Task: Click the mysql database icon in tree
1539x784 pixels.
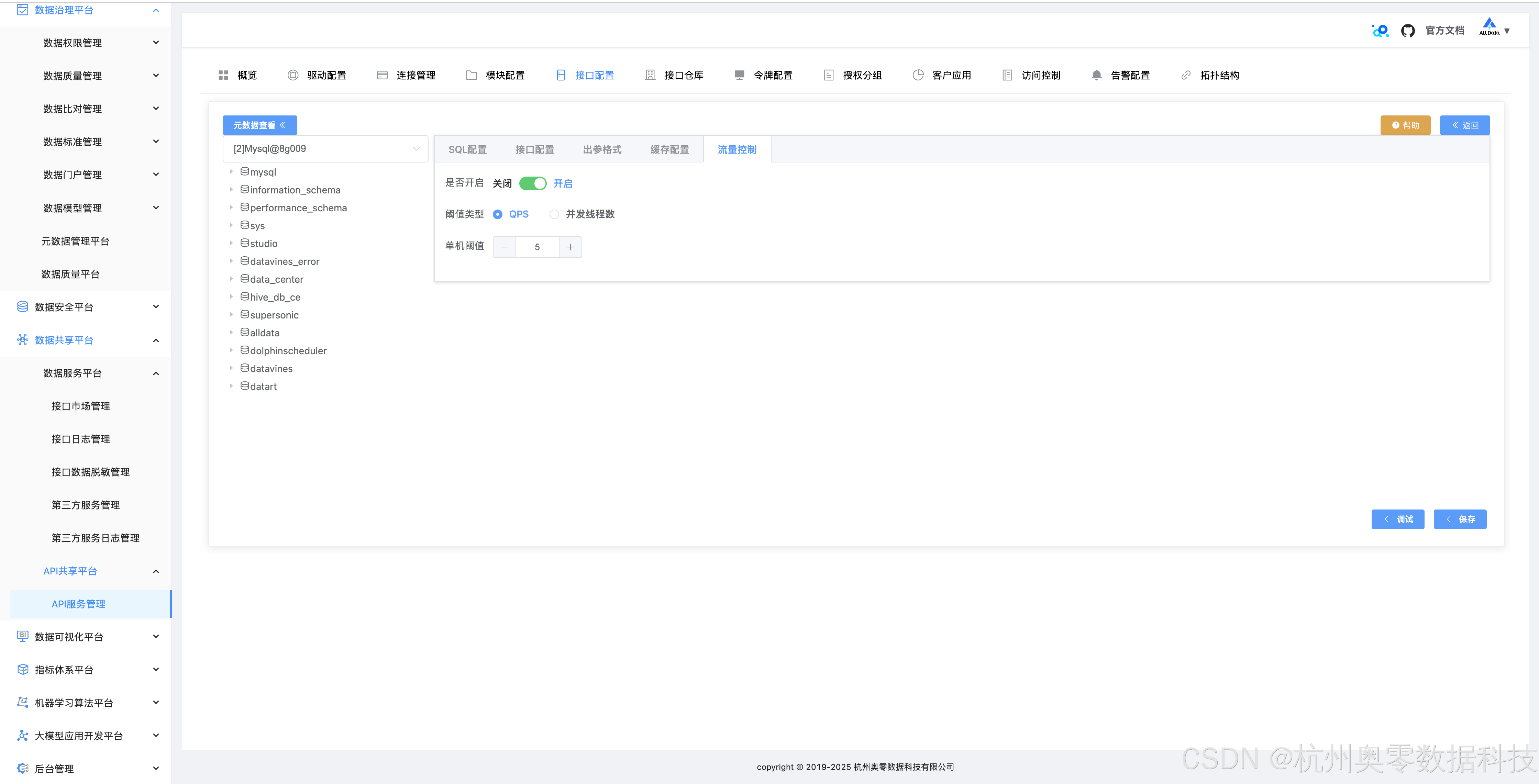Action: point(245,171)
